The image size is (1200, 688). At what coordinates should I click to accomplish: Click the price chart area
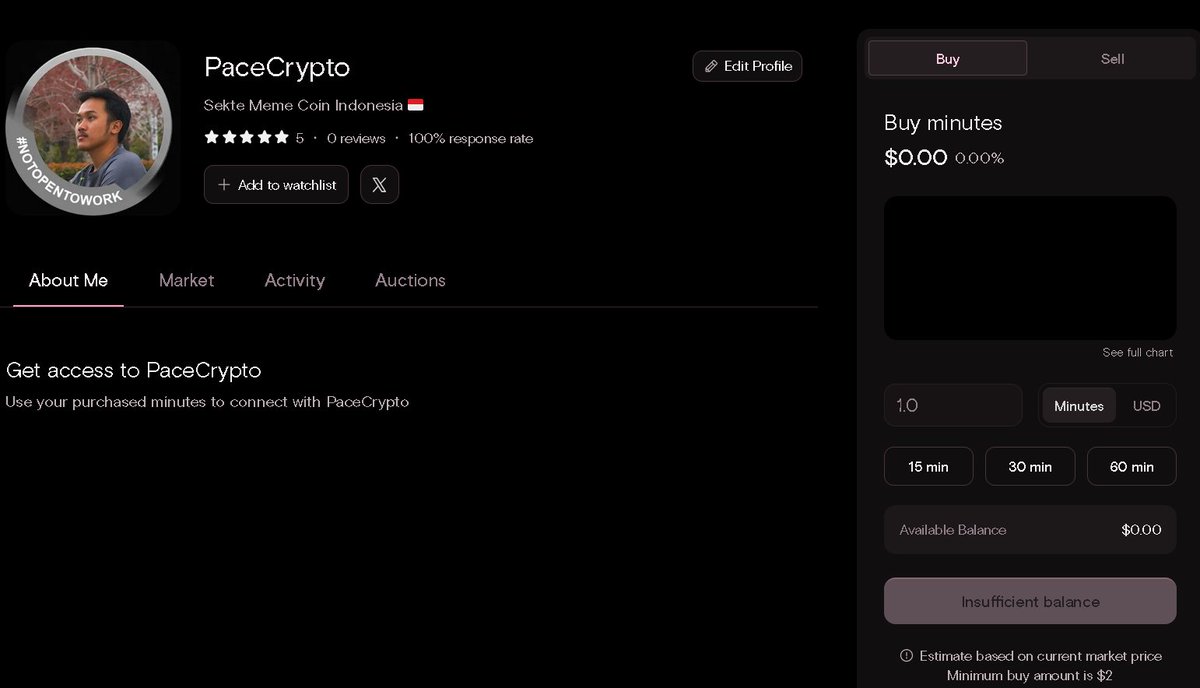[x=1030, y=268]
